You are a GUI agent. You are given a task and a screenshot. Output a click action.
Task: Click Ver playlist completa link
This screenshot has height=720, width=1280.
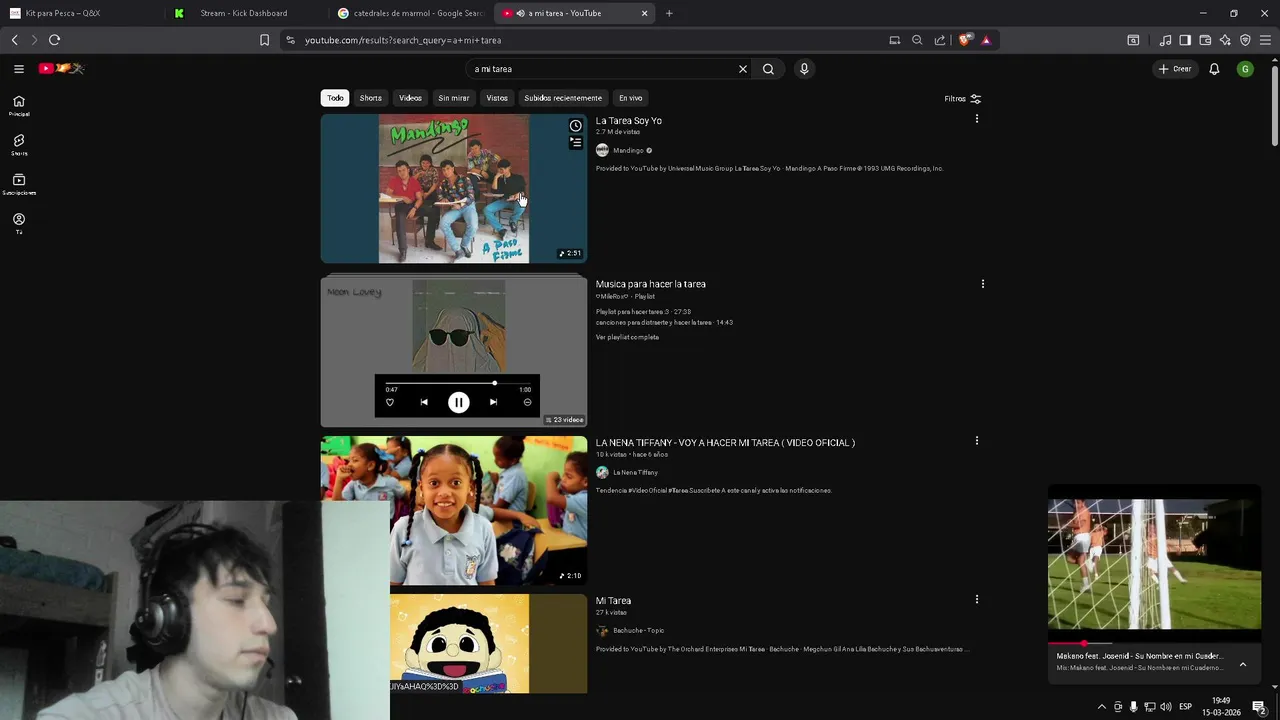click(x=627, y=337)
